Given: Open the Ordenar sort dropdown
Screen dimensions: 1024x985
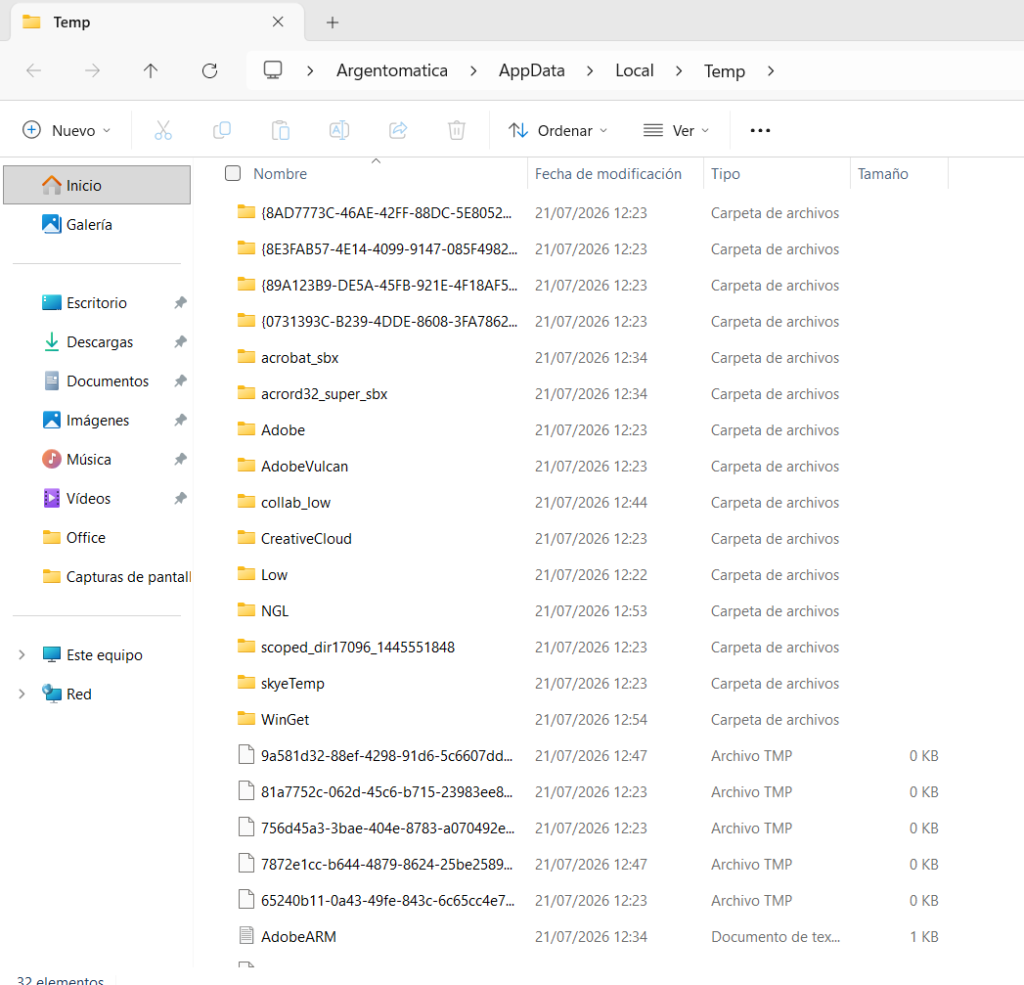Looking at the screenshot, I should (558, 131).
